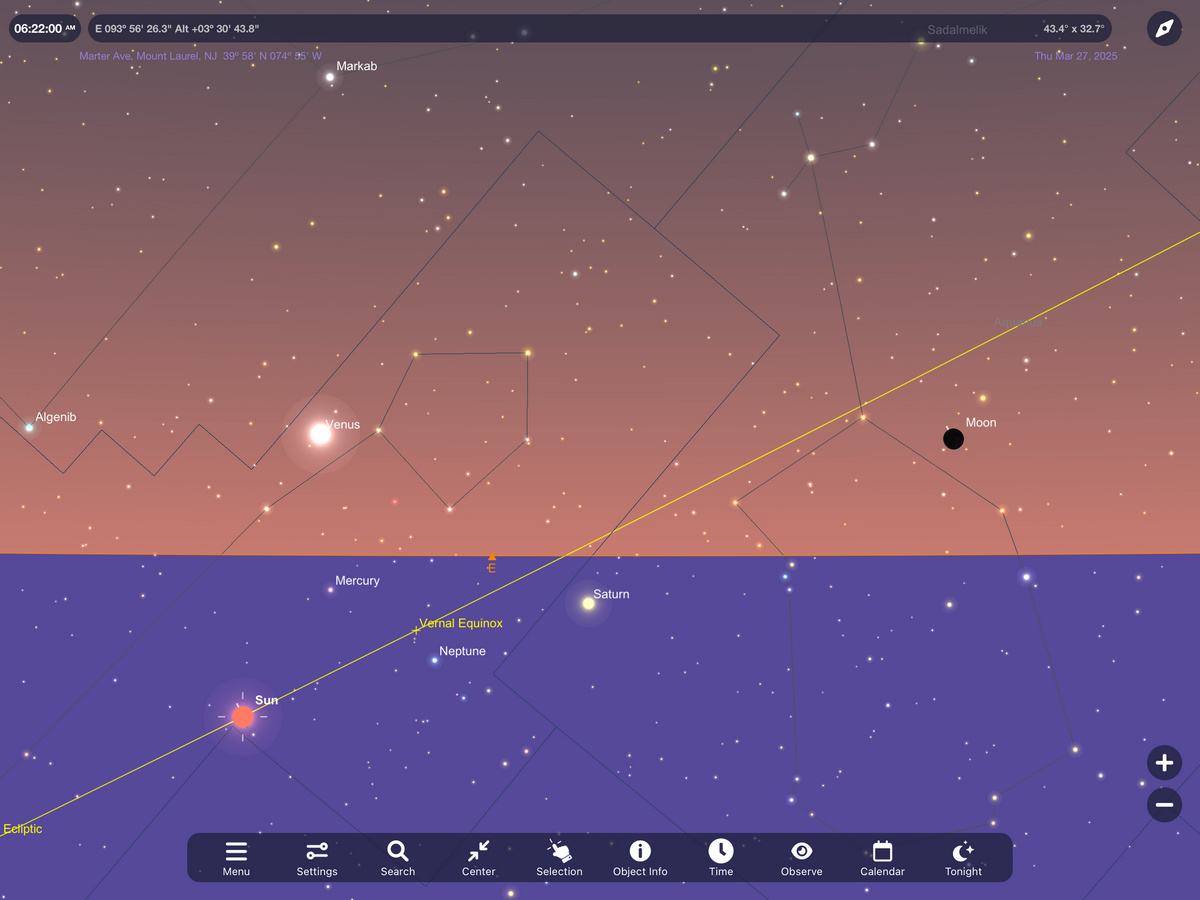1200x900 pixels.
Task: Tap the Vernal Equinox label
Action: click(461, 623)
